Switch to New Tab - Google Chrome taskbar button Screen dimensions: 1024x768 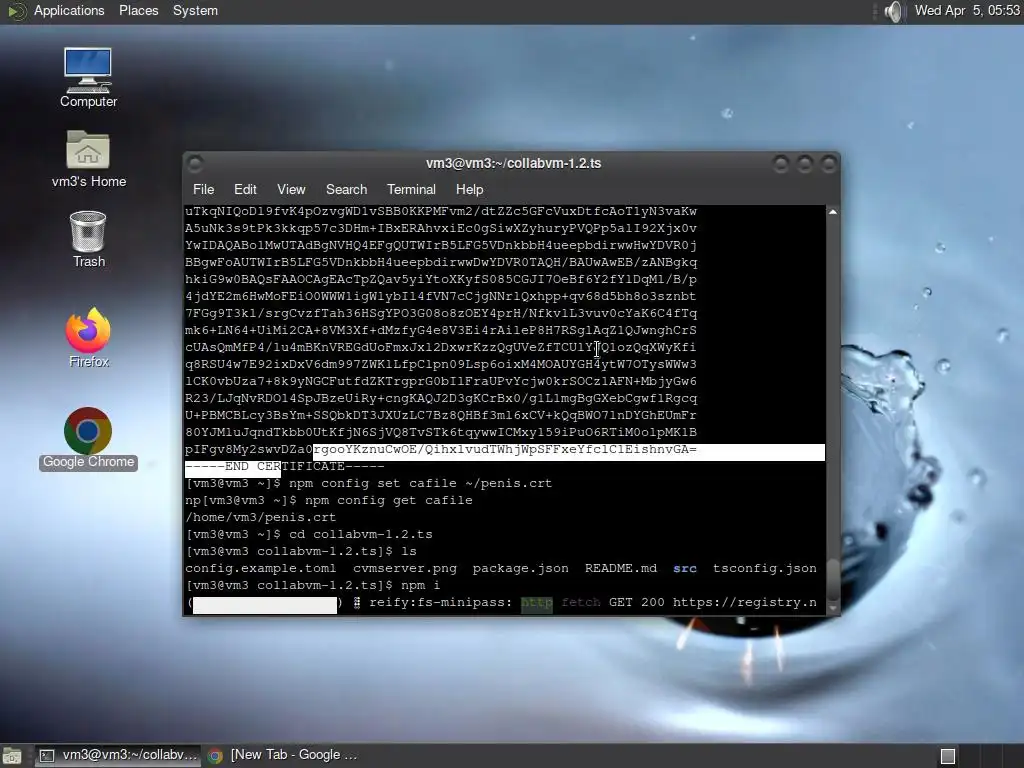click(x=282, y=756)
